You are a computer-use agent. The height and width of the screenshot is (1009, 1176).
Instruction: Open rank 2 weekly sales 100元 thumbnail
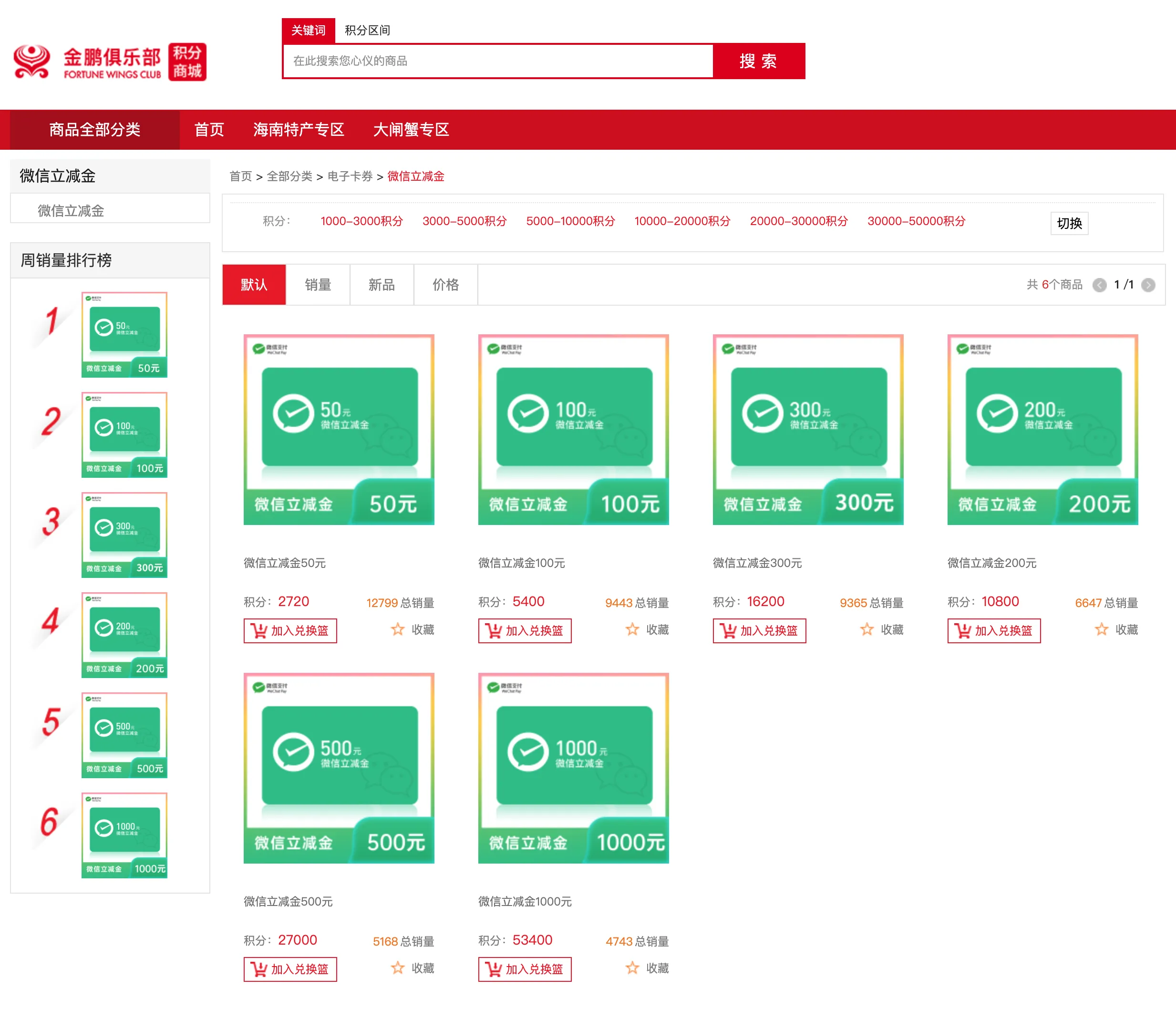[x=124, y=435]
